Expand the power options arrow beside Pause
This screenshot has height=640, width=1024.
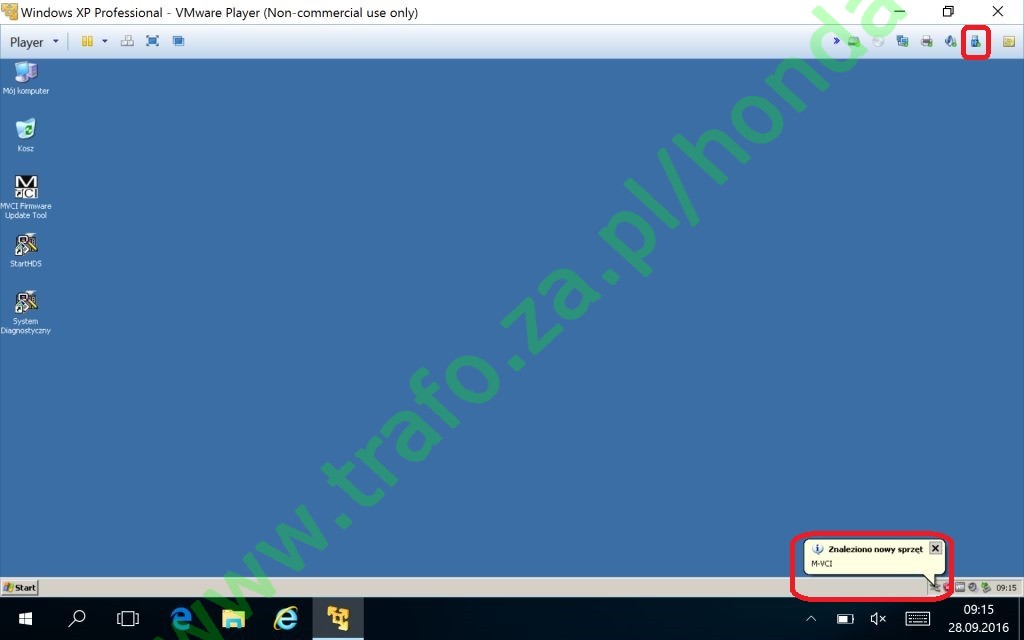104,41
